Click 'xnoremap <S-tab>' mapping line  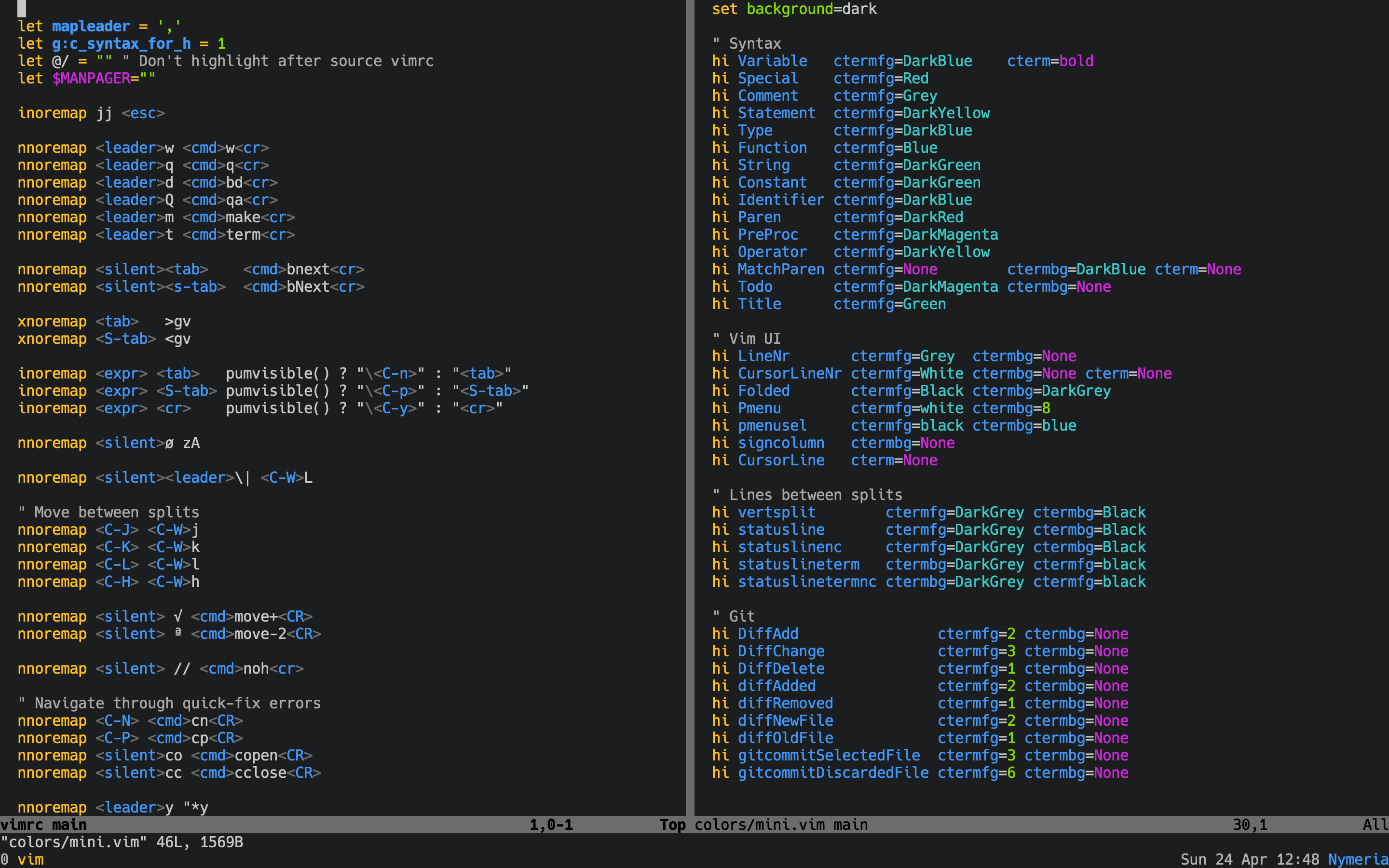pyautogui.click(x=104, y=339)
